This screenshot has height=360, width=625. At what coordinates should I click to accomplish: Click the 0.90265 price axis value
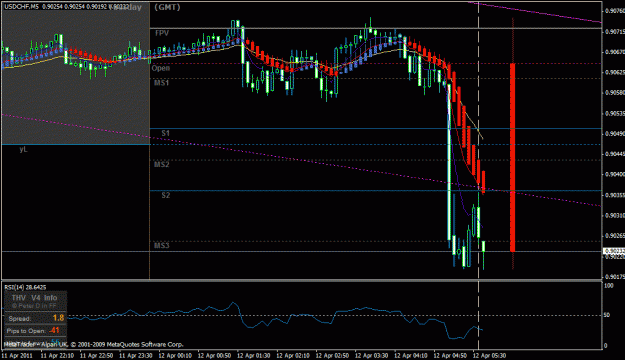(x=614, y=236)
